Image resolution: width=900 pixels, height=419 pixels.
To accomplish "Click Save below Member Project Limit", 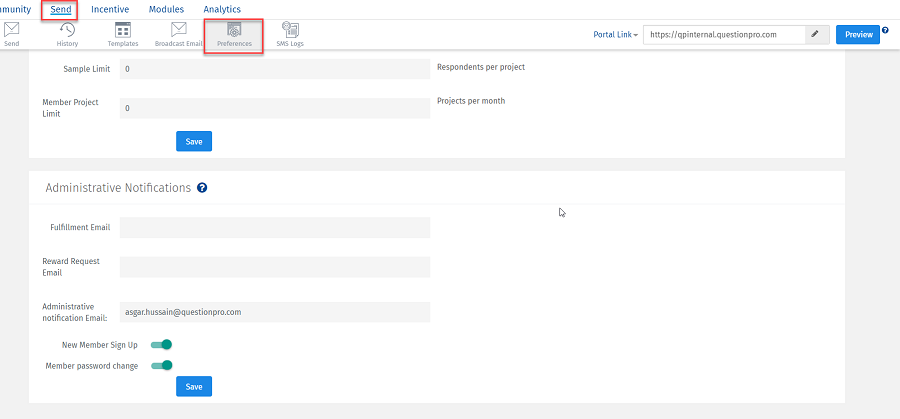I will tap(194, 141).
